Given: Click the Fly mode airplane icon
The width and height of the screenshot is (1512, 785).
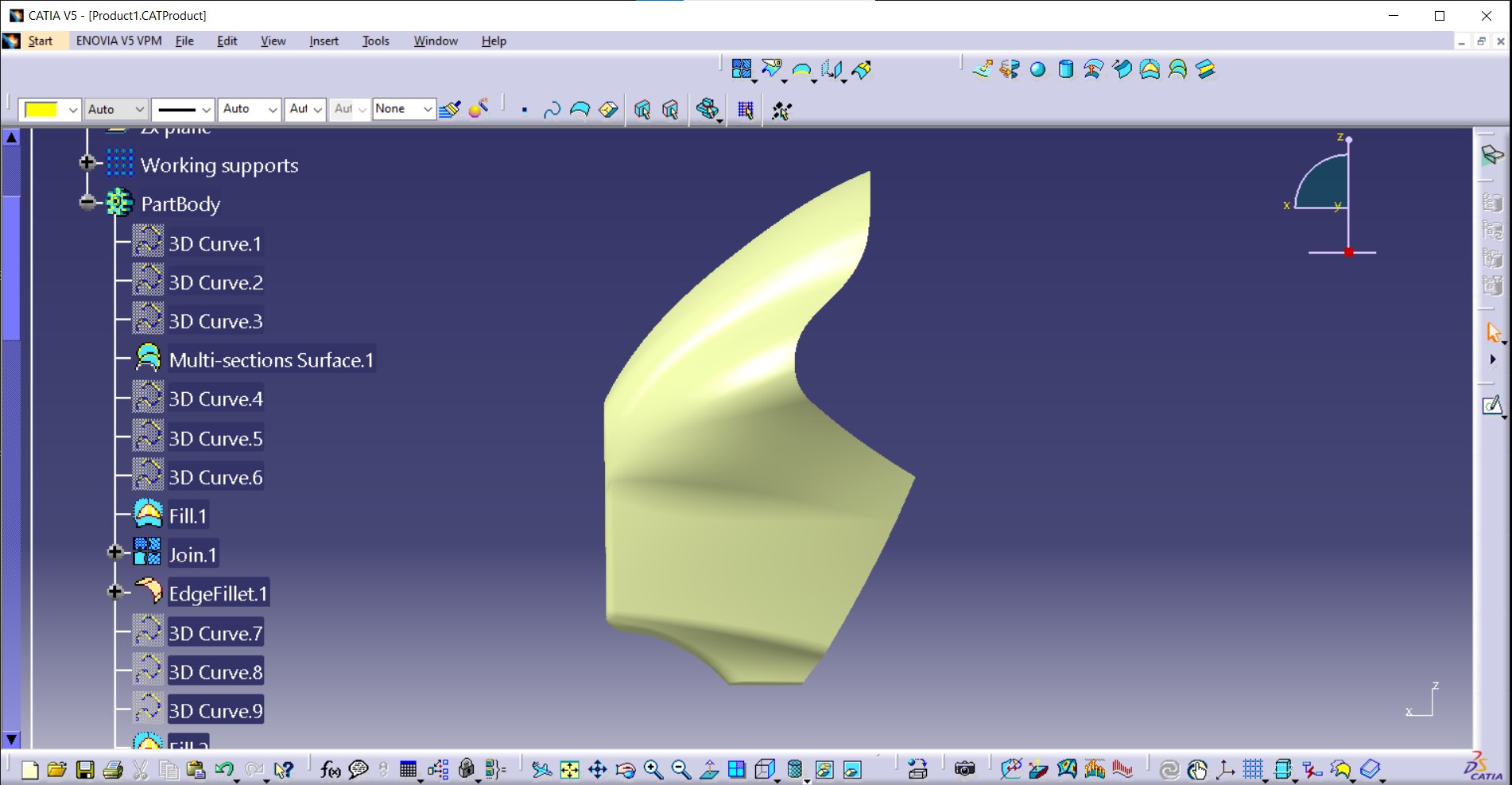Looking at the screenshot, I should (x=541, y=769).
